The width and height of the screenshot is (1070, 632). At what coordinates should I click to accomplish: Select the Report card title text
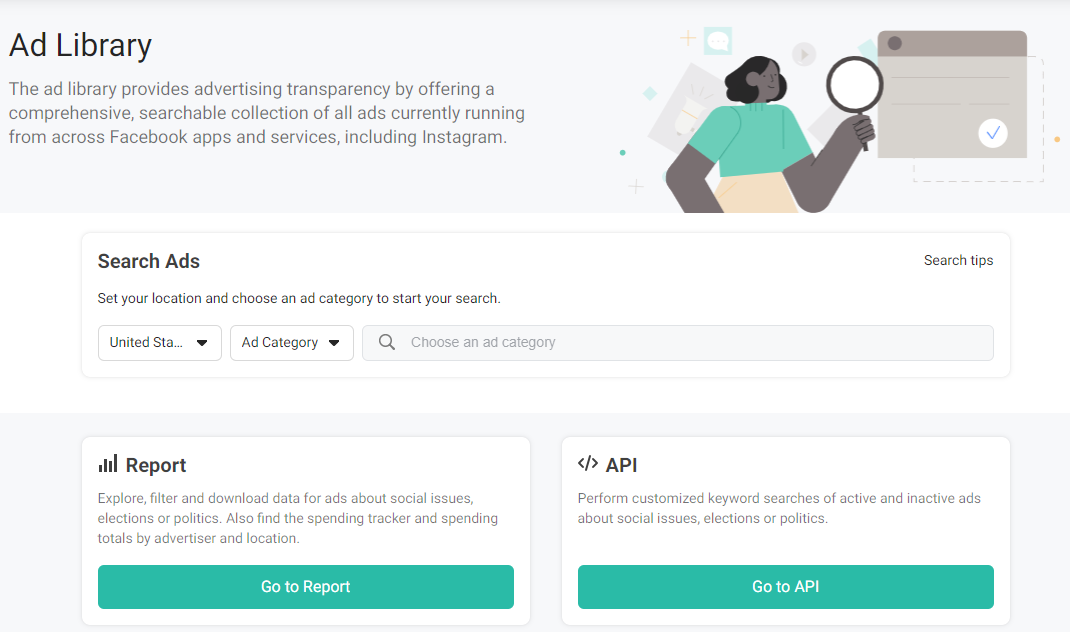156,465
